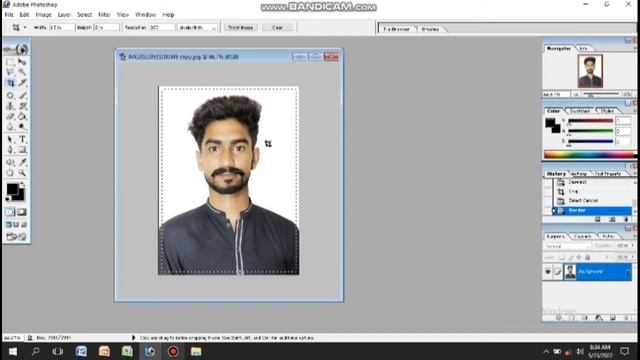Screen dimensions: 640x360
Task: Select the Zoom tool in the toolbox
Action: [22, 173]
